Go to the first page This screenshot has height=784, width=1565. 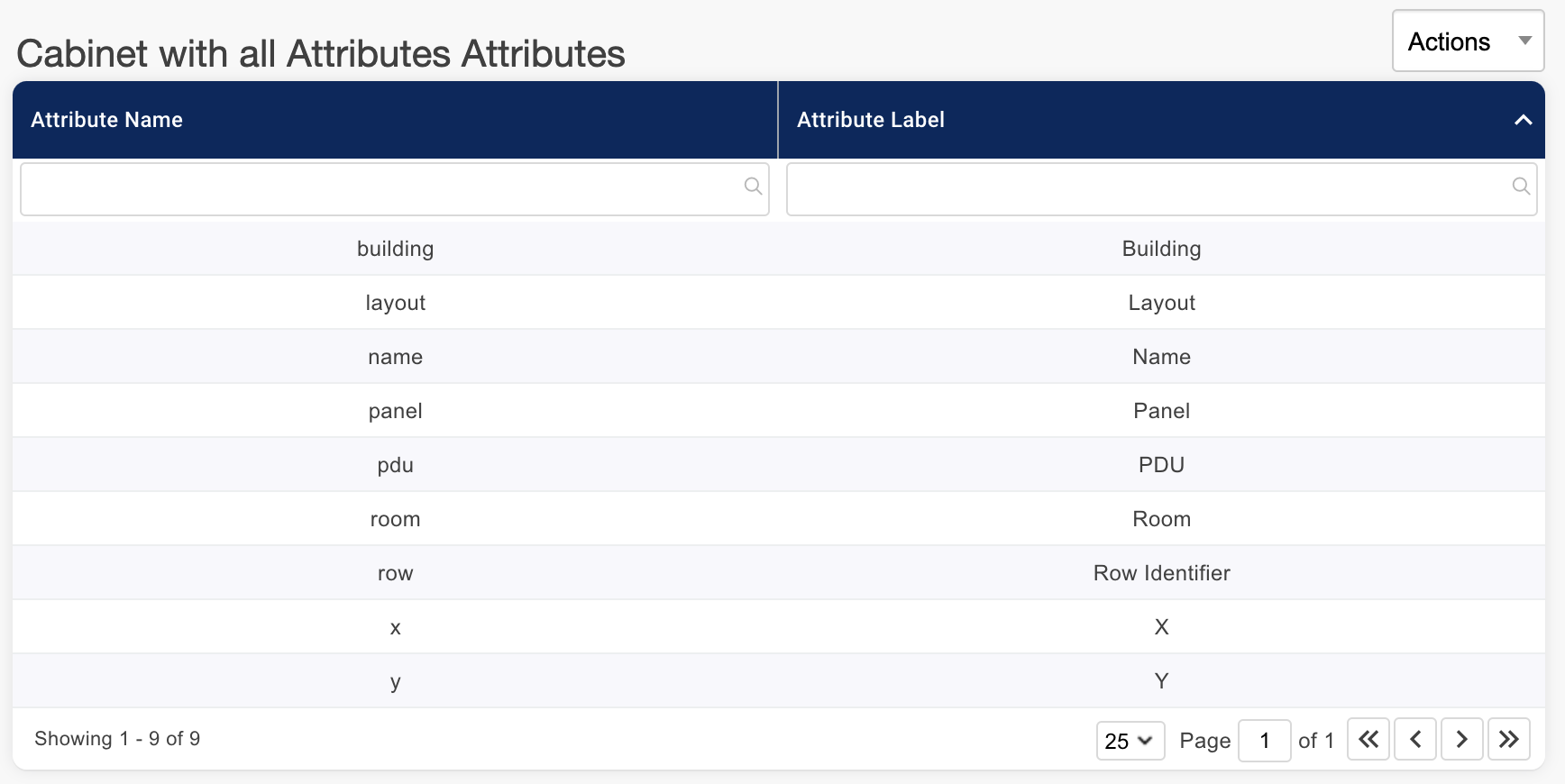tap(1368, 740)
